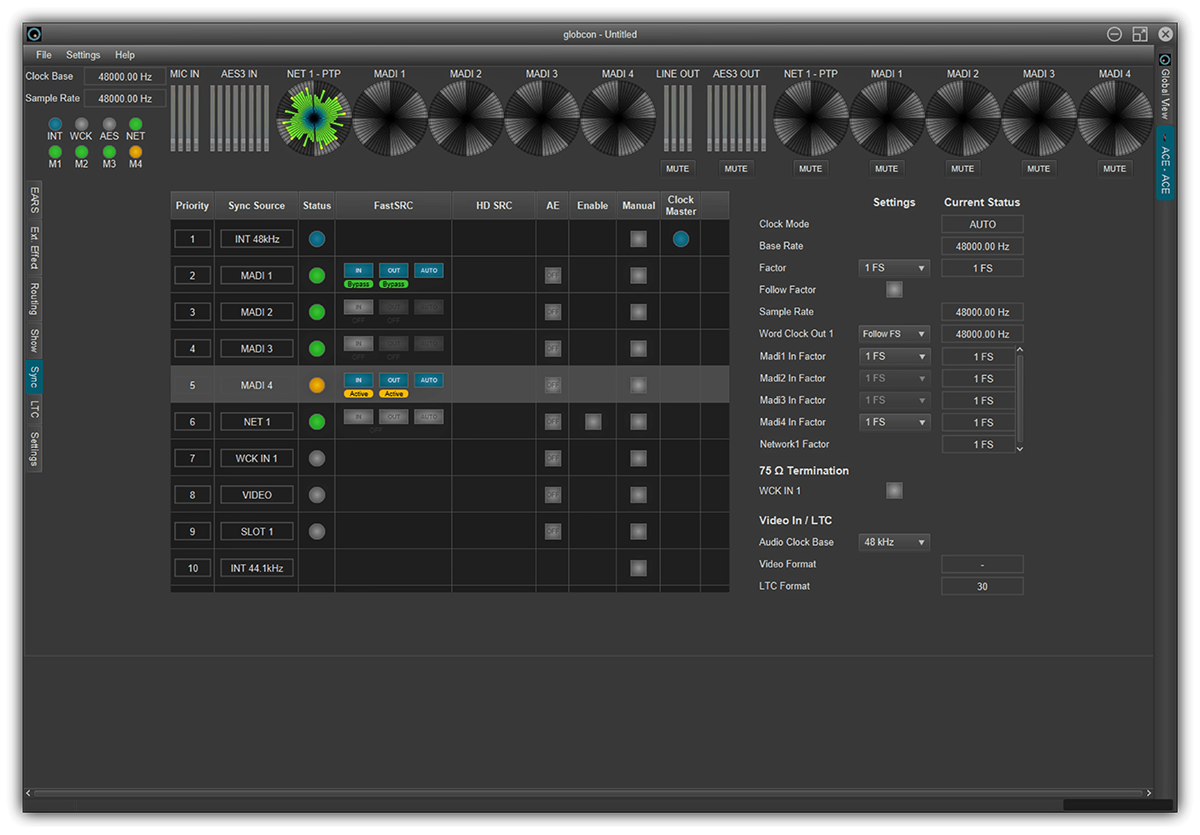
Task: Enable the NET 1 Enable checkbox
Action: pos(593,422)
